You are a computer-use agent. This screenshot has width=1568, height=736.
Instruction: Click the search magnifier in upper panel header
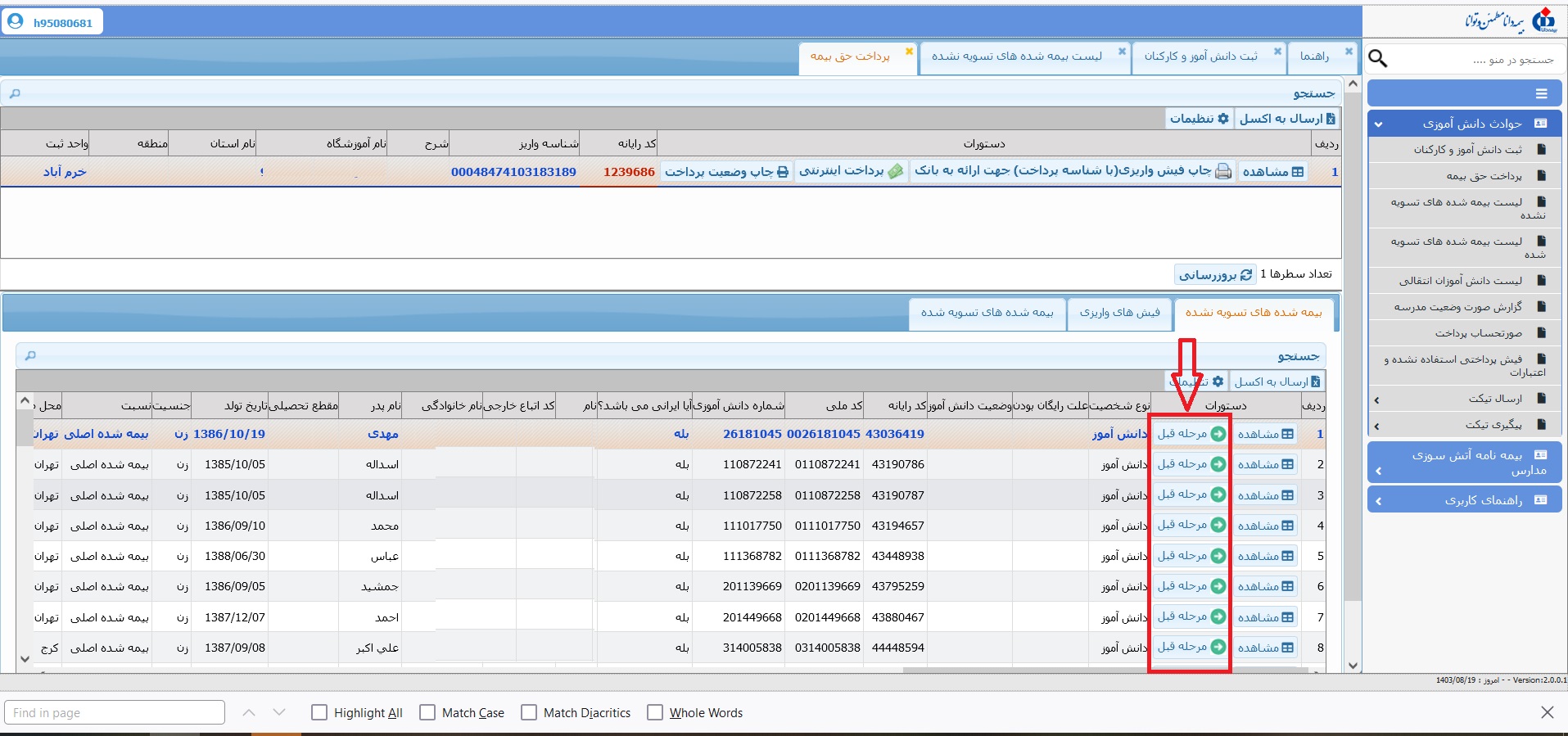point(15,93)
